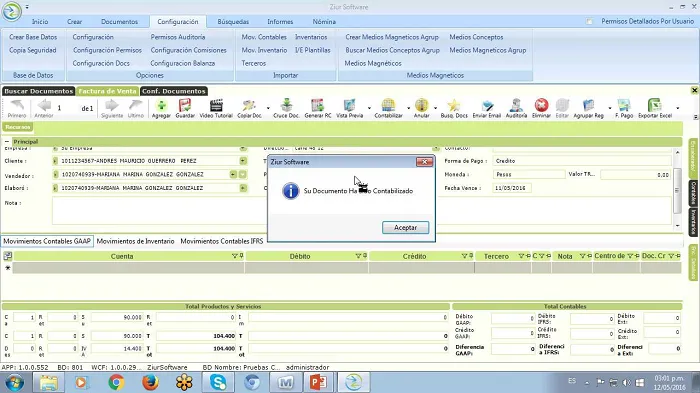Click Permisos Auditoría option
The width and height of the screenshot is (700, 393).
[x=178, y=37]
